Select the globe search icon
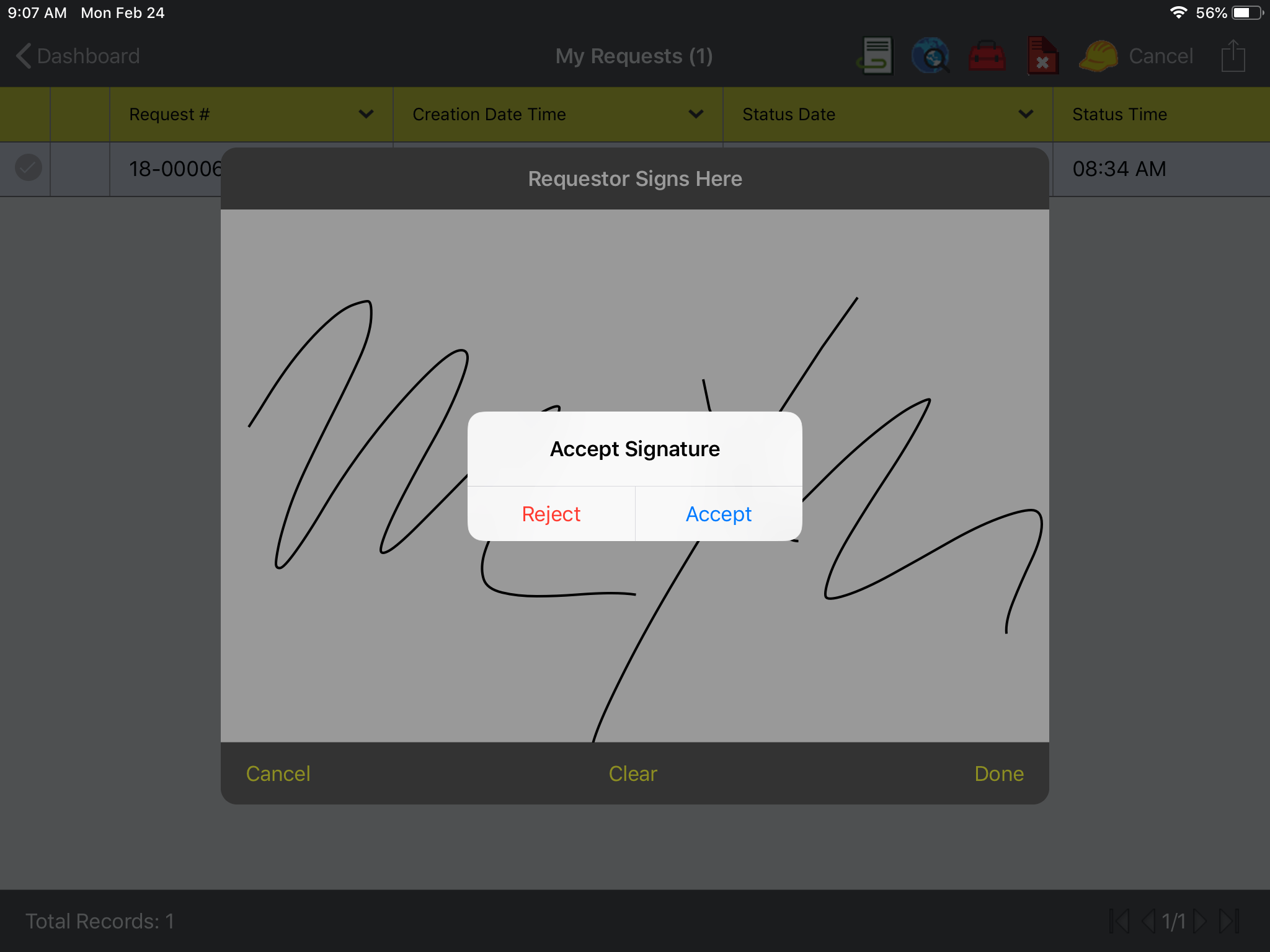1270x952 pixels. tap(931, 56)
